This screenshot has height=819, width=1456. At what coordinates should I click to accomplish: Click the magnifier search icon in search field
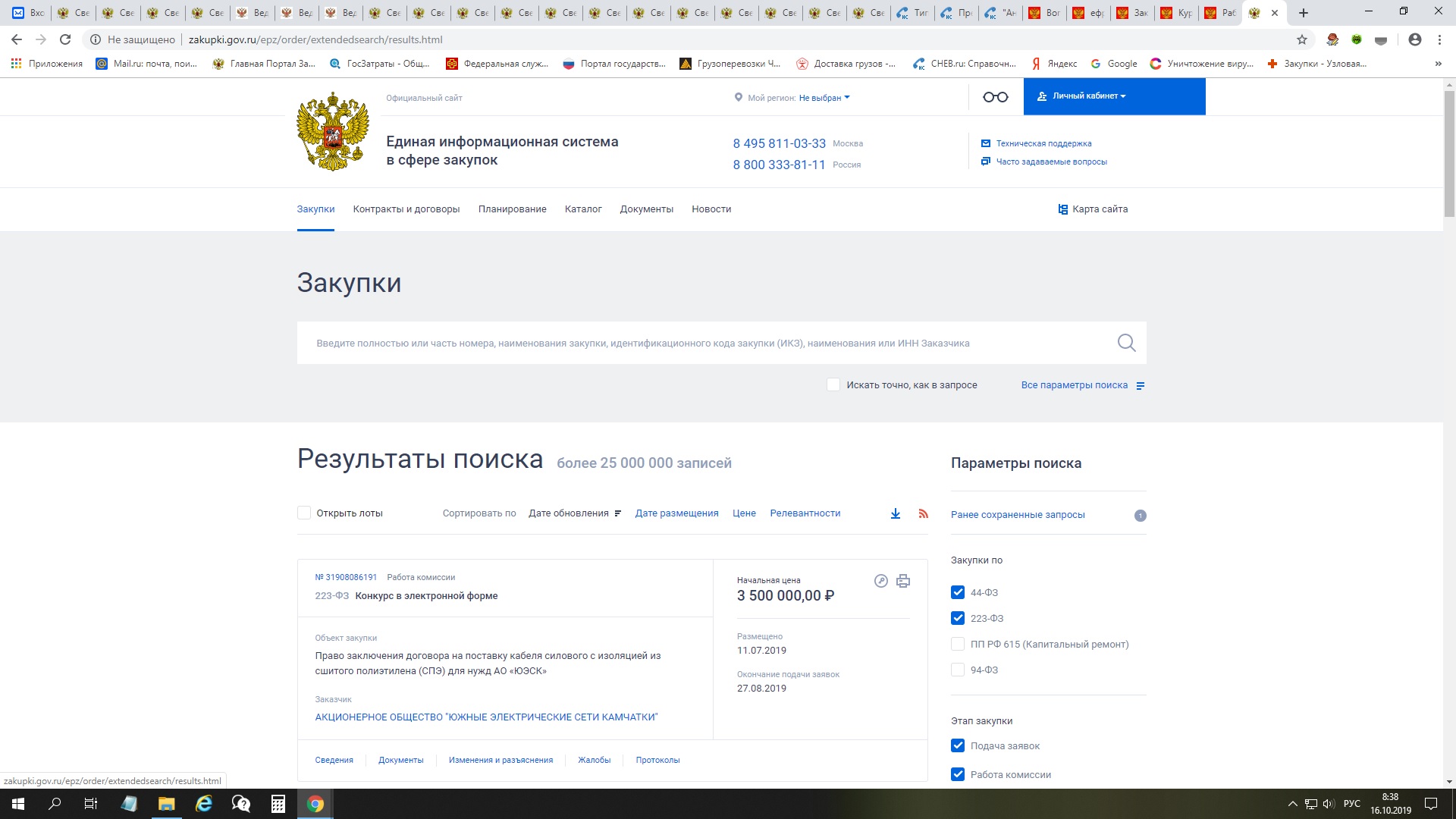click(1126, 343)
